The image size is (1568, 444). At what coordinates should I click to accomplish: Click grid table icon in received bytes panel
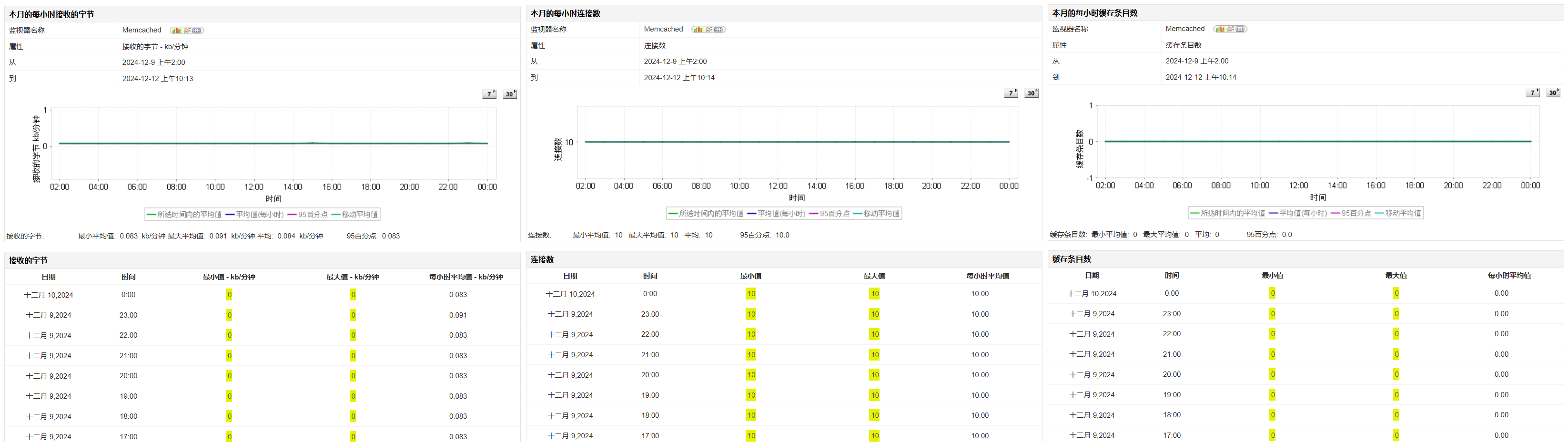197,31
